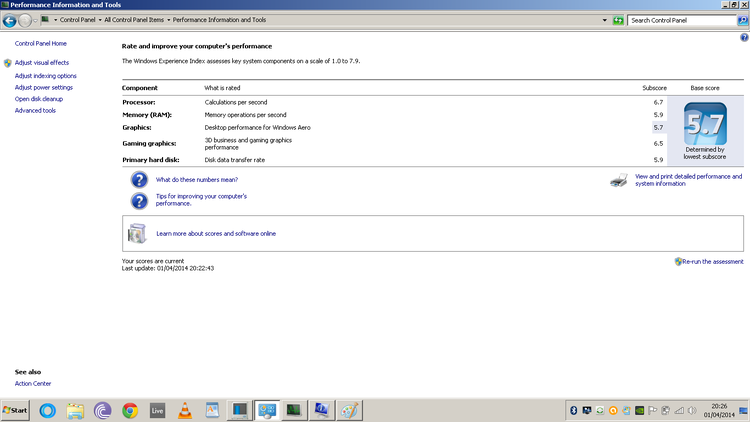Click 'Control Panel' in the breadcrumb
Viewport: 750px width, 422px height.
(x=77, y=20)
